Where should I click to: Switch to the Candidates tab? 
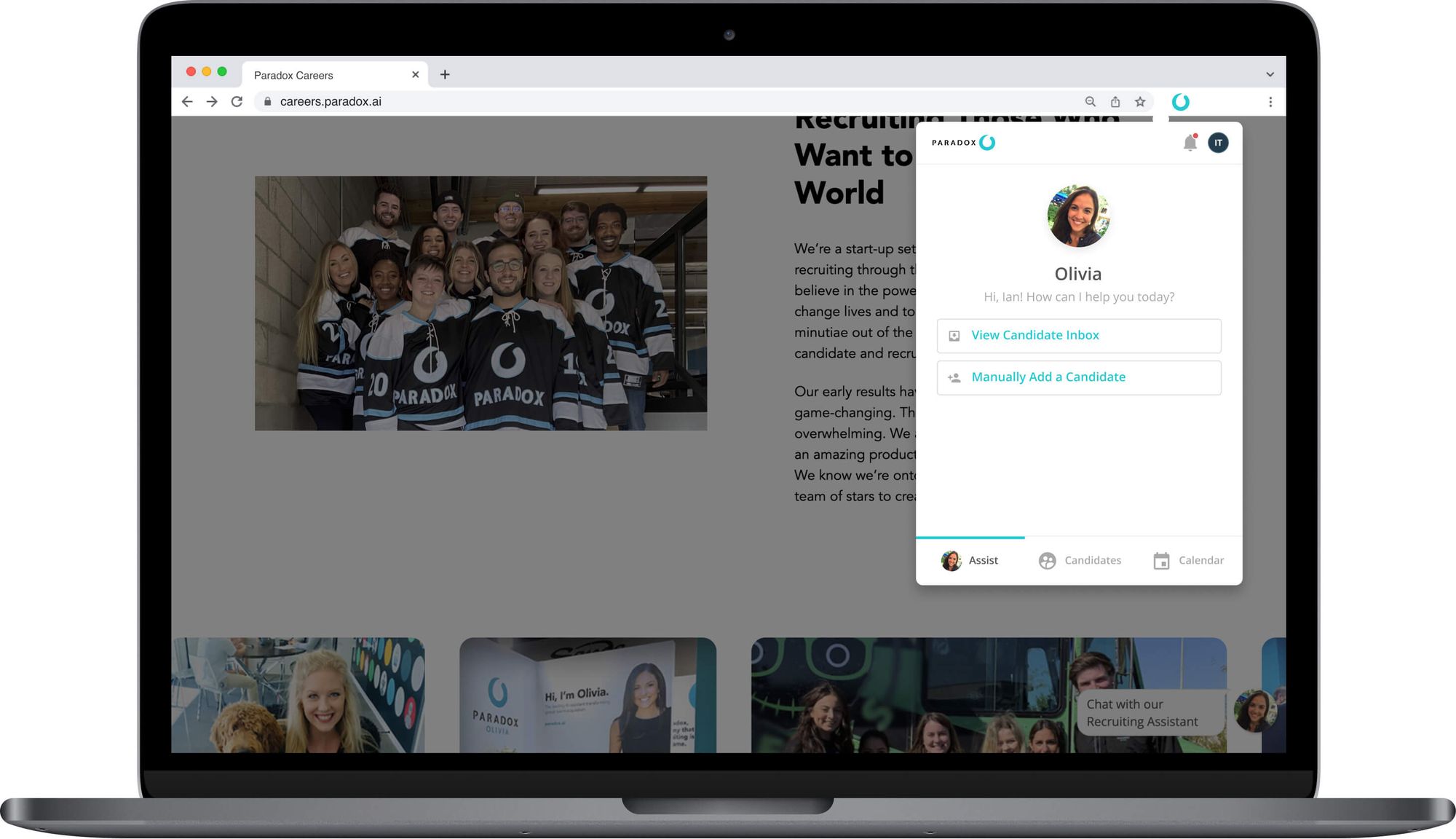coord(1080,560)
